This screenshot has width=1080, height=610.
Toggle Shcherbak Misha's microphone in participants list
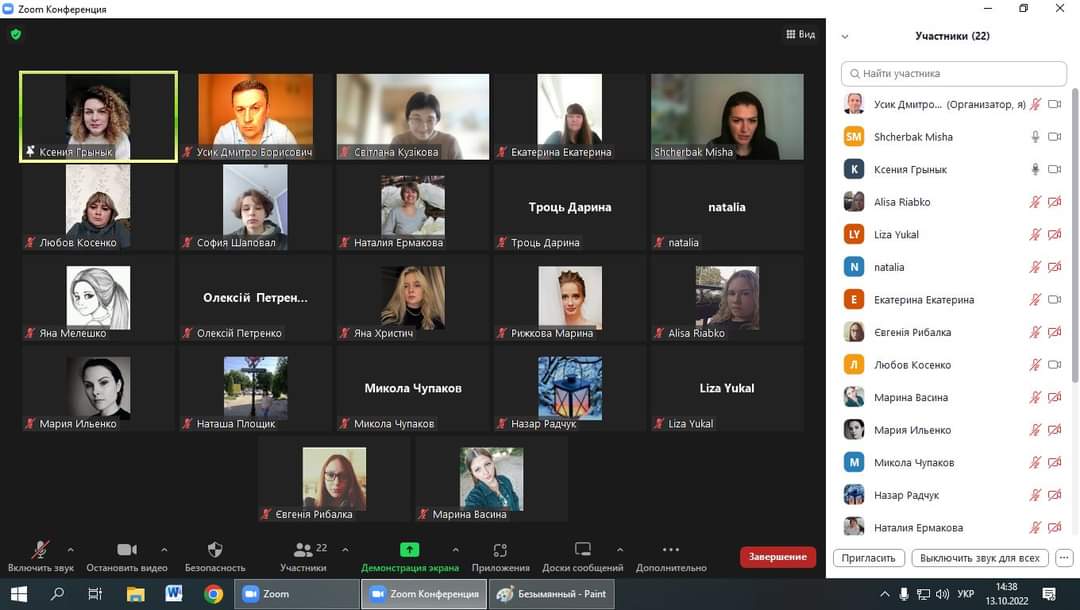pos(1035,137)
